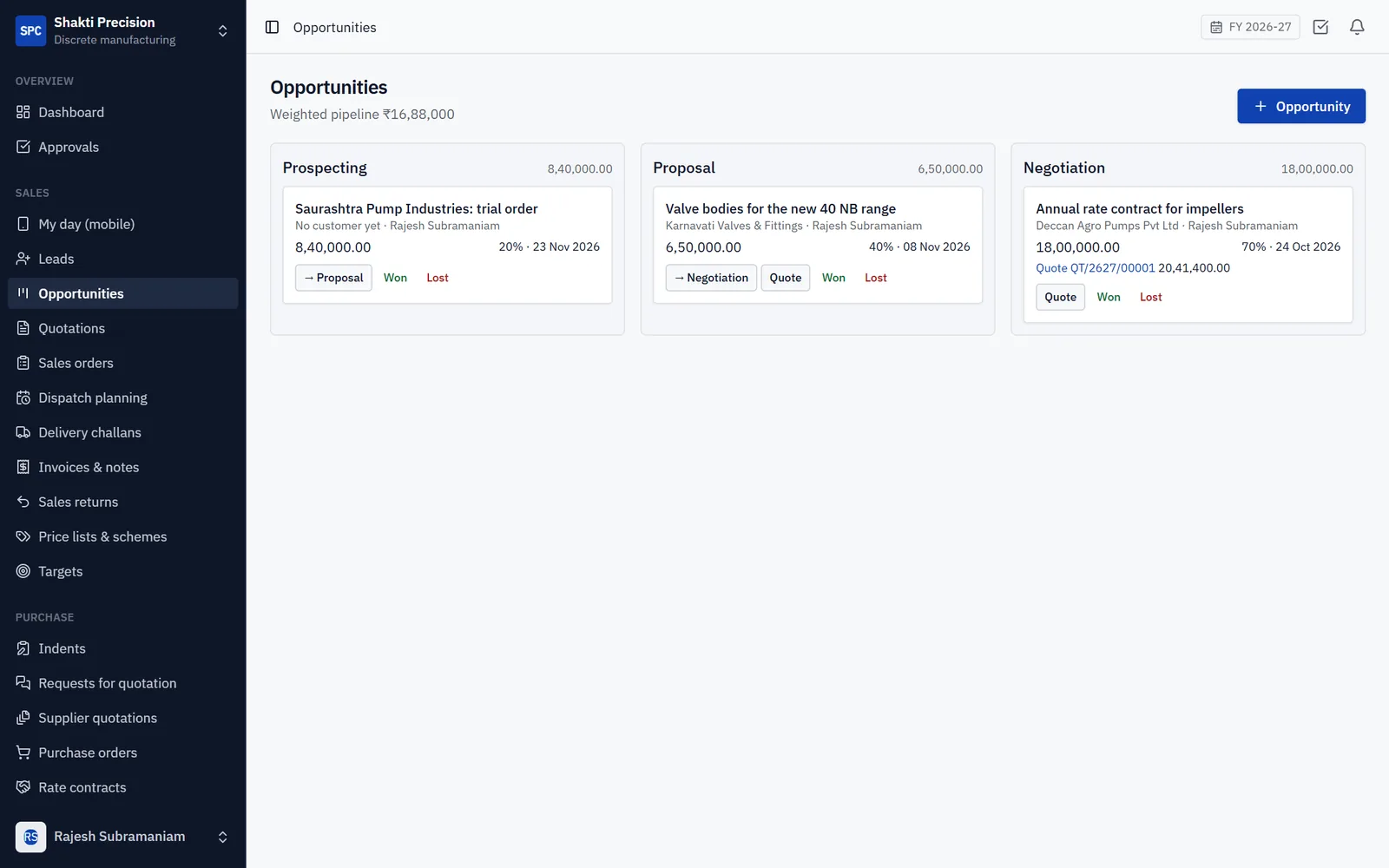Mark Valve bodies opportunity as Lost
This screenshot has width=1389, height=868.
point(876,278)
